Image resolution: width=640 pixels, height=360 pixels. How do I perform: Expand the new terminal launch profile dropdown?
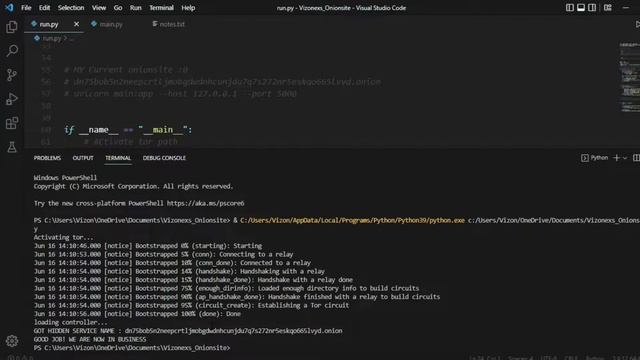[x=624, y=158]
